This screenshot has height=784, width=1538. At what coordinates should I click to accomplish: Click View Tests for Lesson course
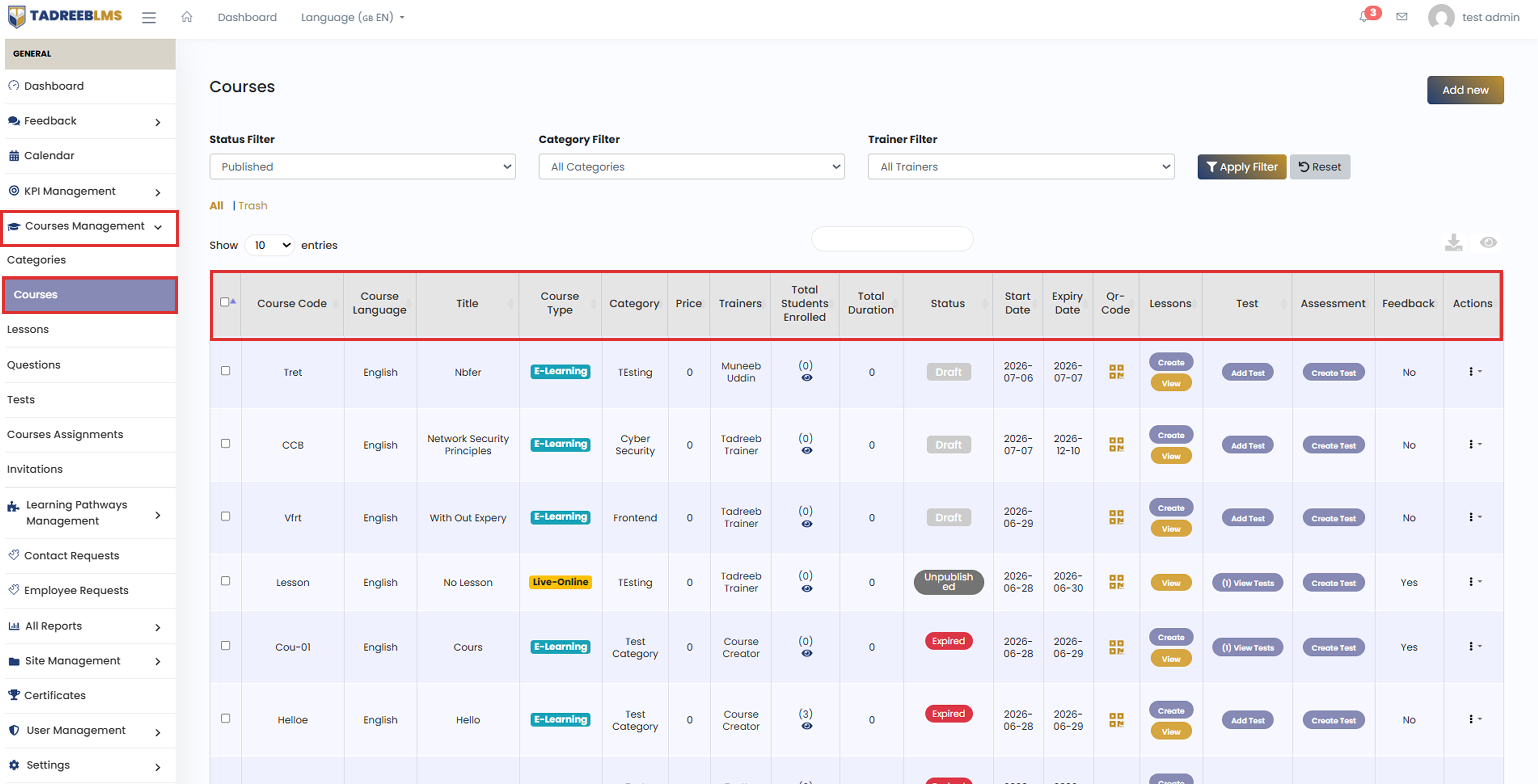[1247, 583]
